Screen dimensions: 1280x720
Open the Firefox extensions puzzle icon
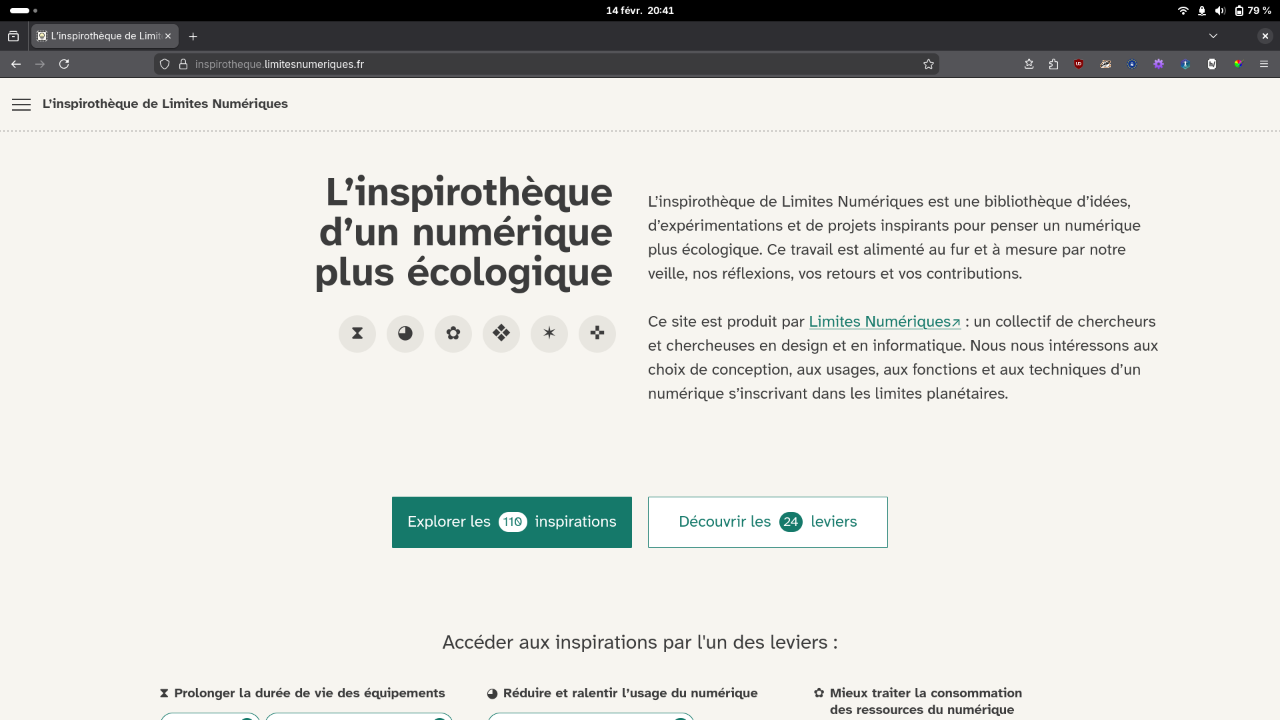point(1054,64)
